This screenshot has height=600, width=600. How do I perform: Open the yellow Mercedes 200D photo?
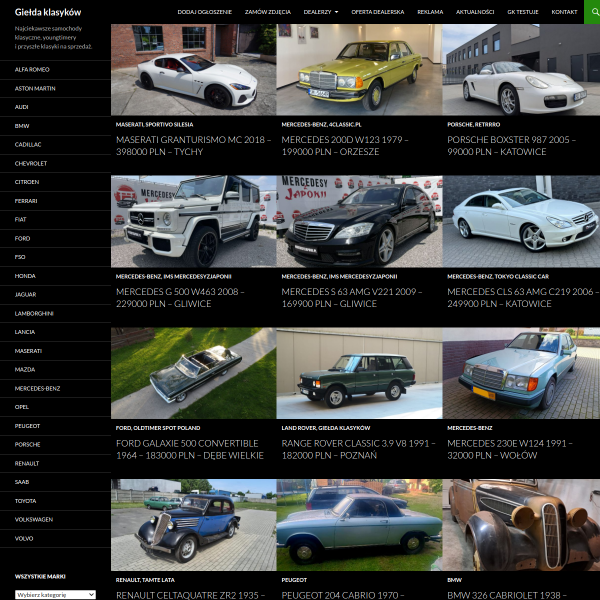[x=359, y=70]
